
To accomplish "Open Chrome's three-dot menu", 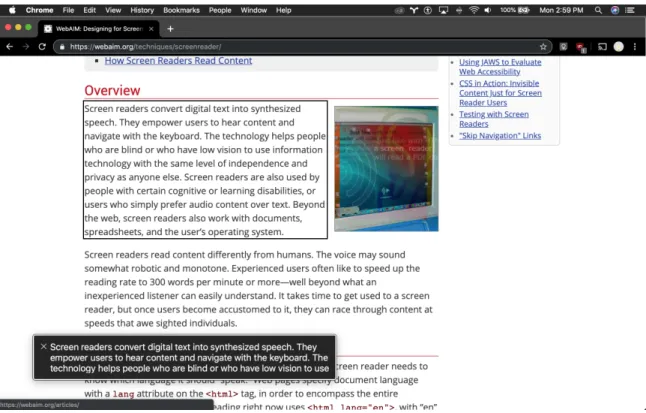I will tap(635, 47).
